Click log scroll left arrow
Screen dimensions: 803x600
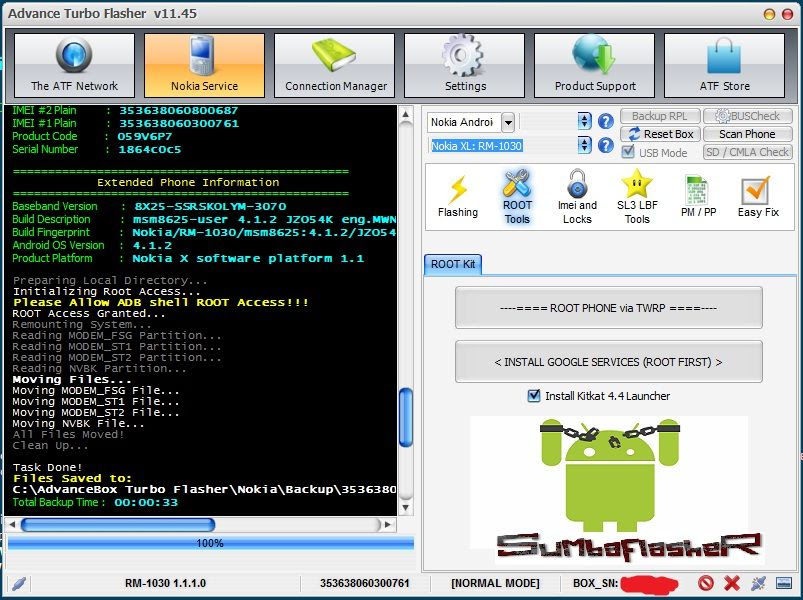coord(11,525)
